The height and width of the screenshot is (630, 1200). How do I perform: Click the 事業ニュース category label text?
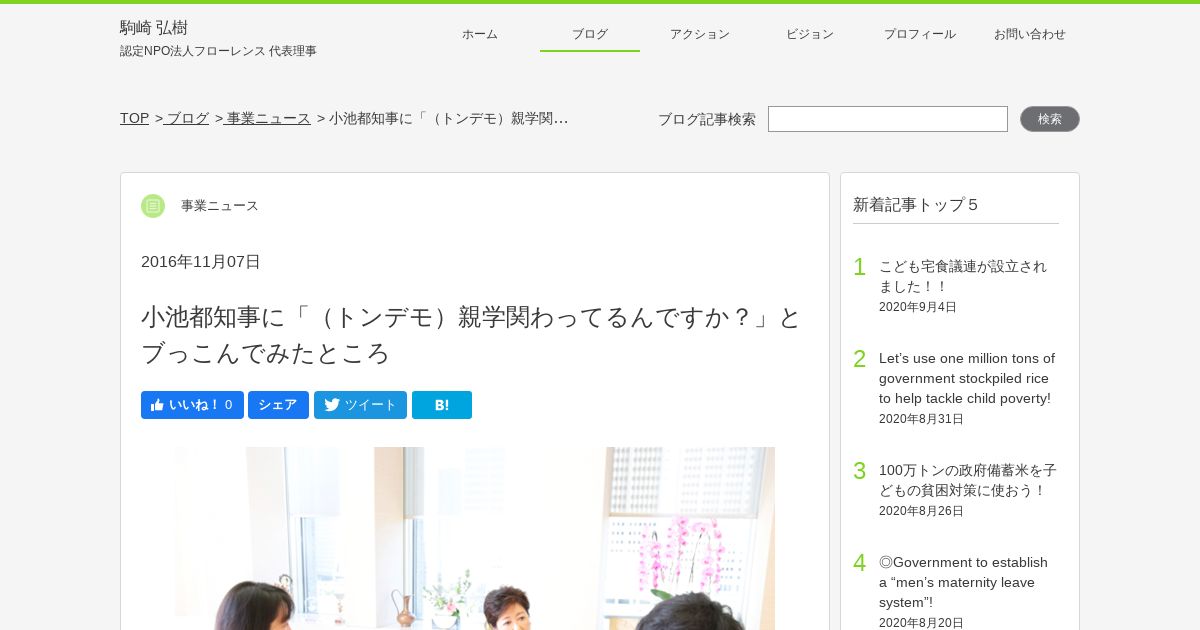coord(220,206)
